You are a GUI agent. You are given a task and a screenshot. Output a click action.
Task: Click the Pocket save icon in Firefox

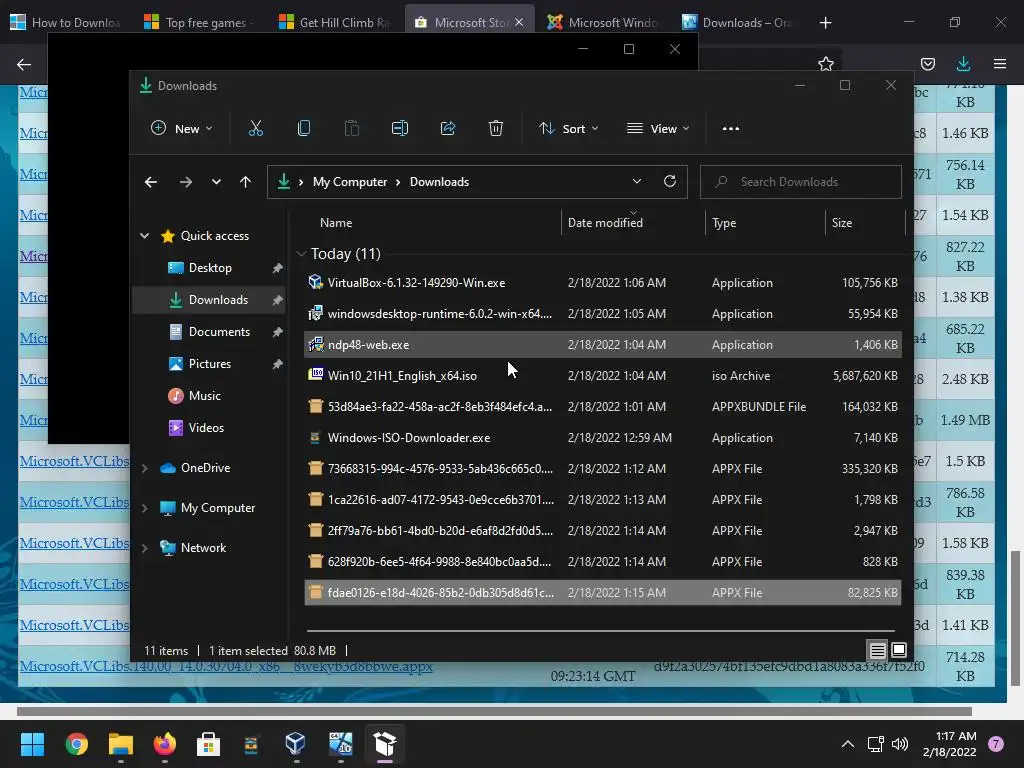point(927,64)
